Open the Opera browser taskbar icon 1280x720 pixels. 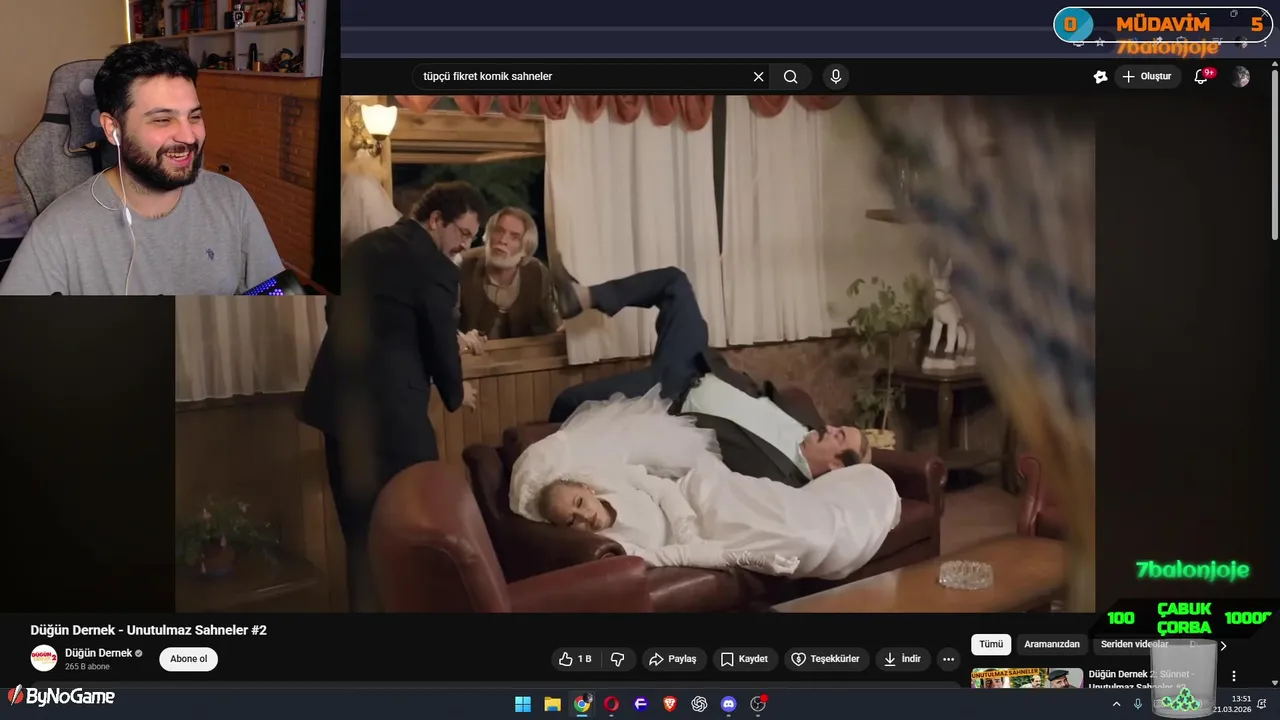(x=611, y=704)
